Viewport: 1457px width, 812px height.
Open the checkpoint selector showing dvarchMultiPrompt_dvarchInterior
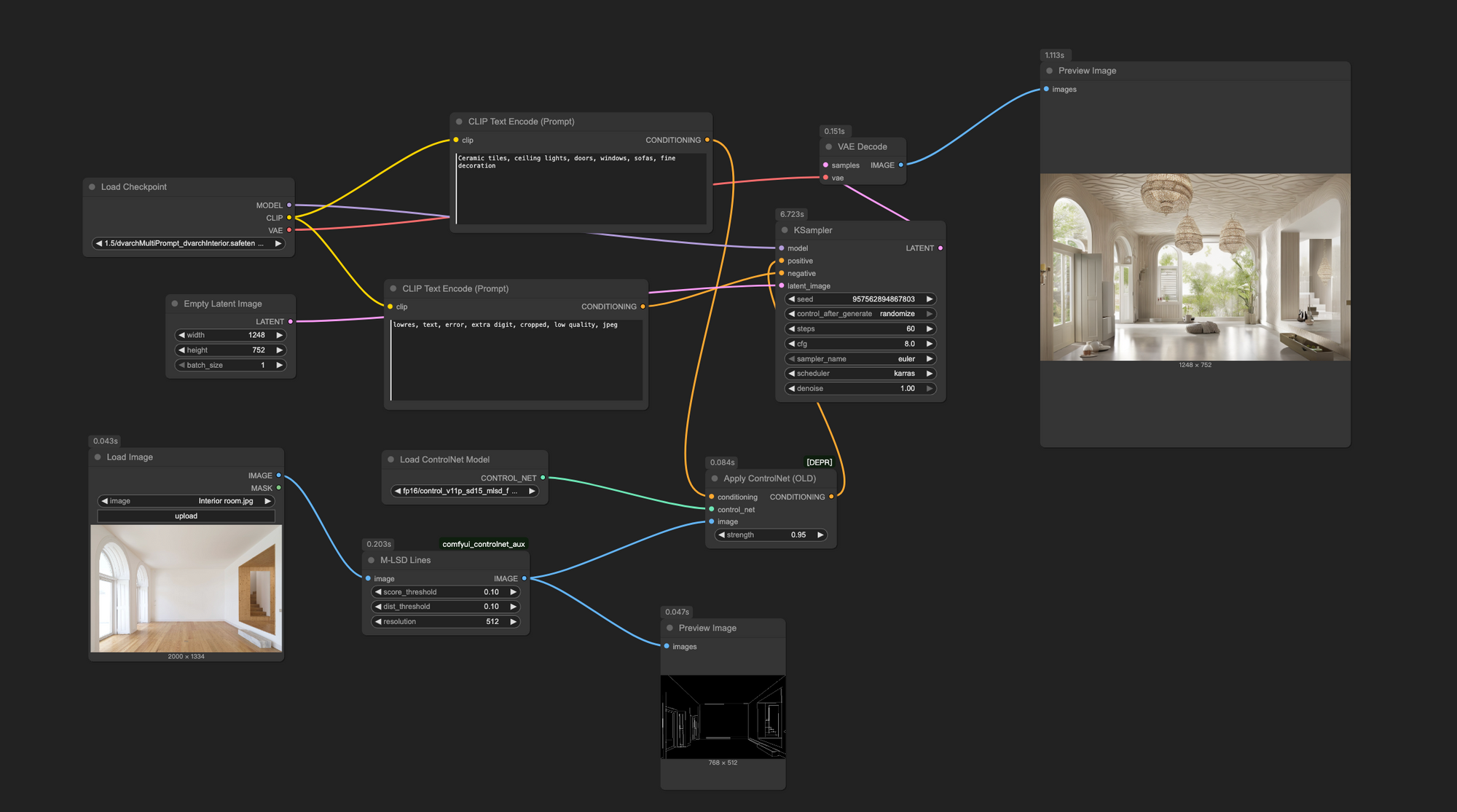coord(186,243)
